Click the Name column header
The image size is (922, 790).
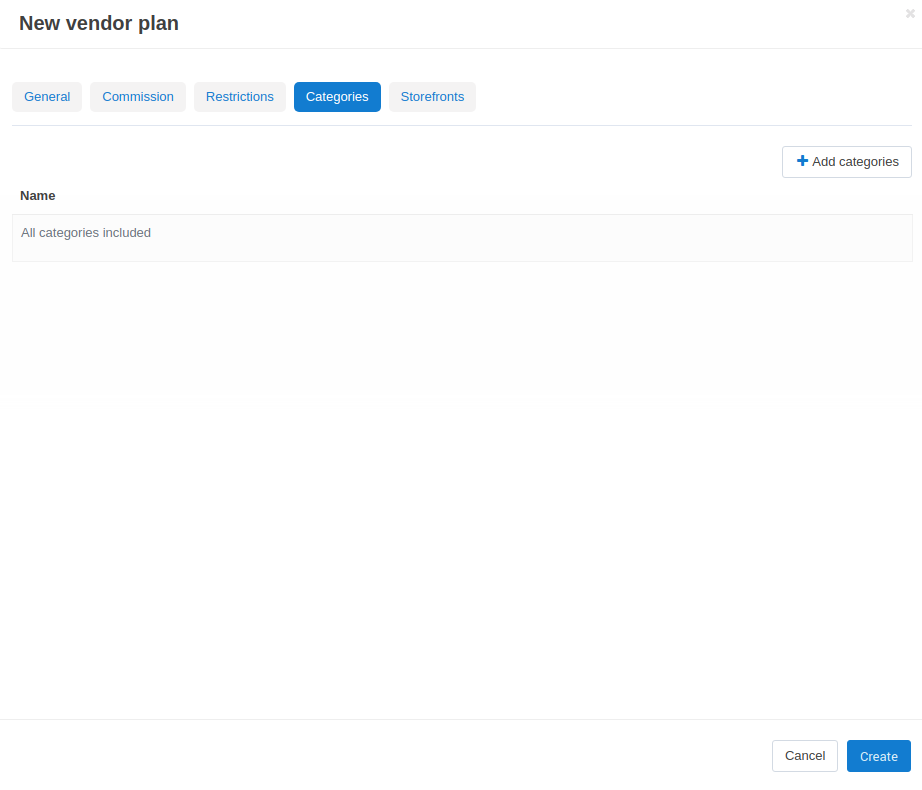point(38,196)
